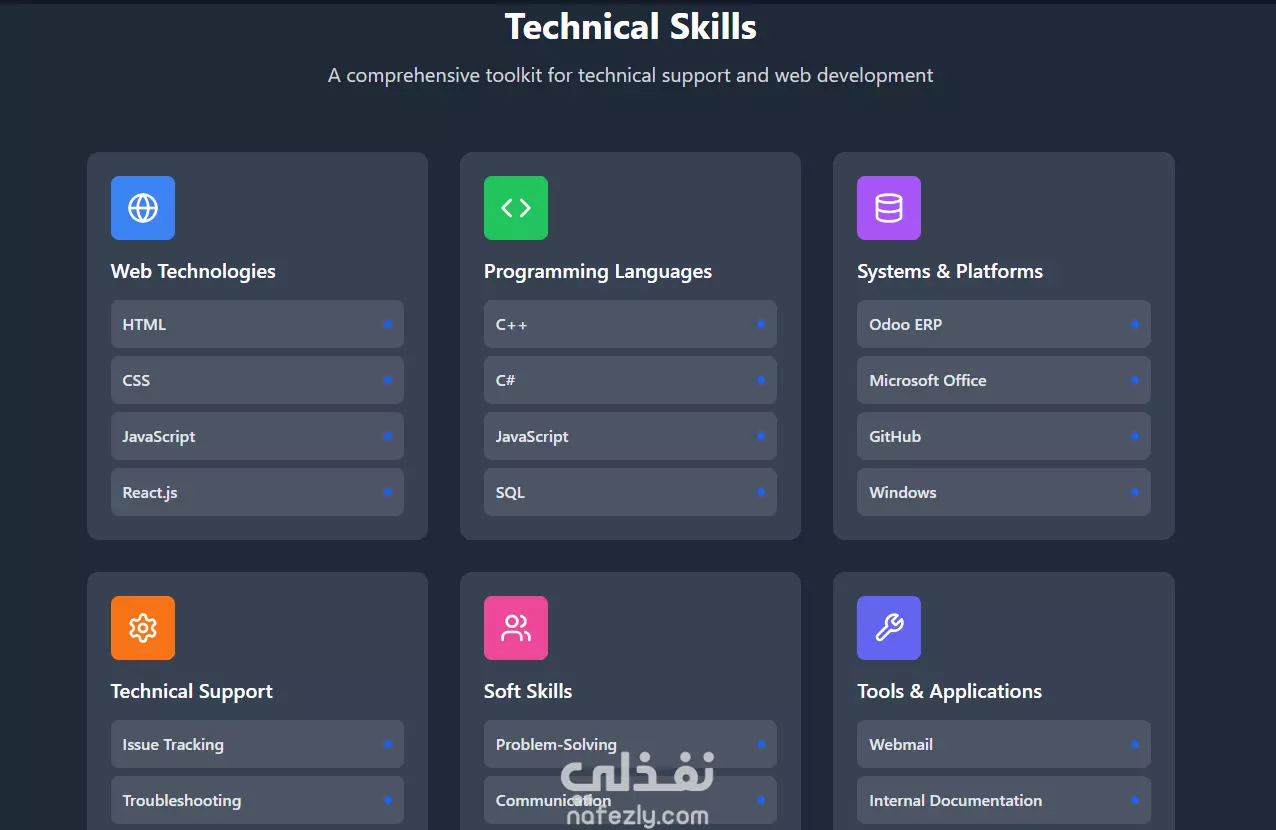Select the Webmail row

coord(1004,744)
